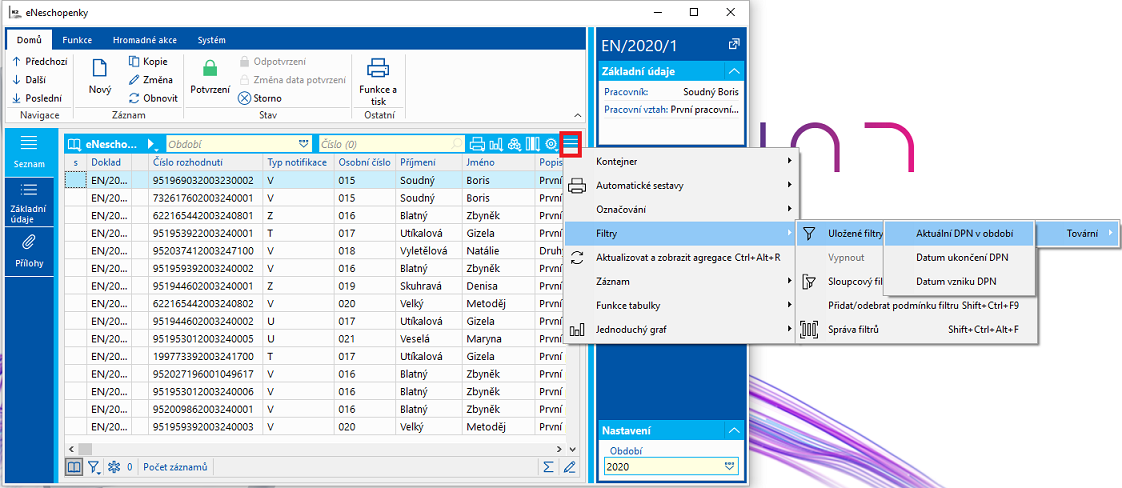Click the pencil edit icon in status bar
Image resolution: width=1122 pixels, height=488 pixels.
[570, 467]
